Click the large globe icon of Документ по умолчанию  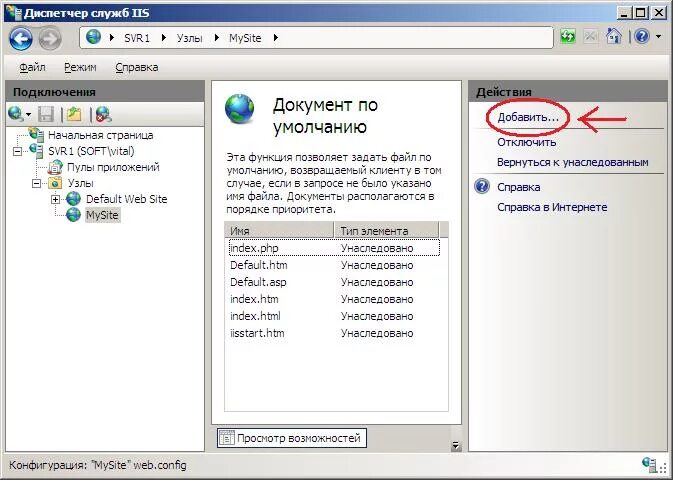pyautogui.click(x=239, y=109)
